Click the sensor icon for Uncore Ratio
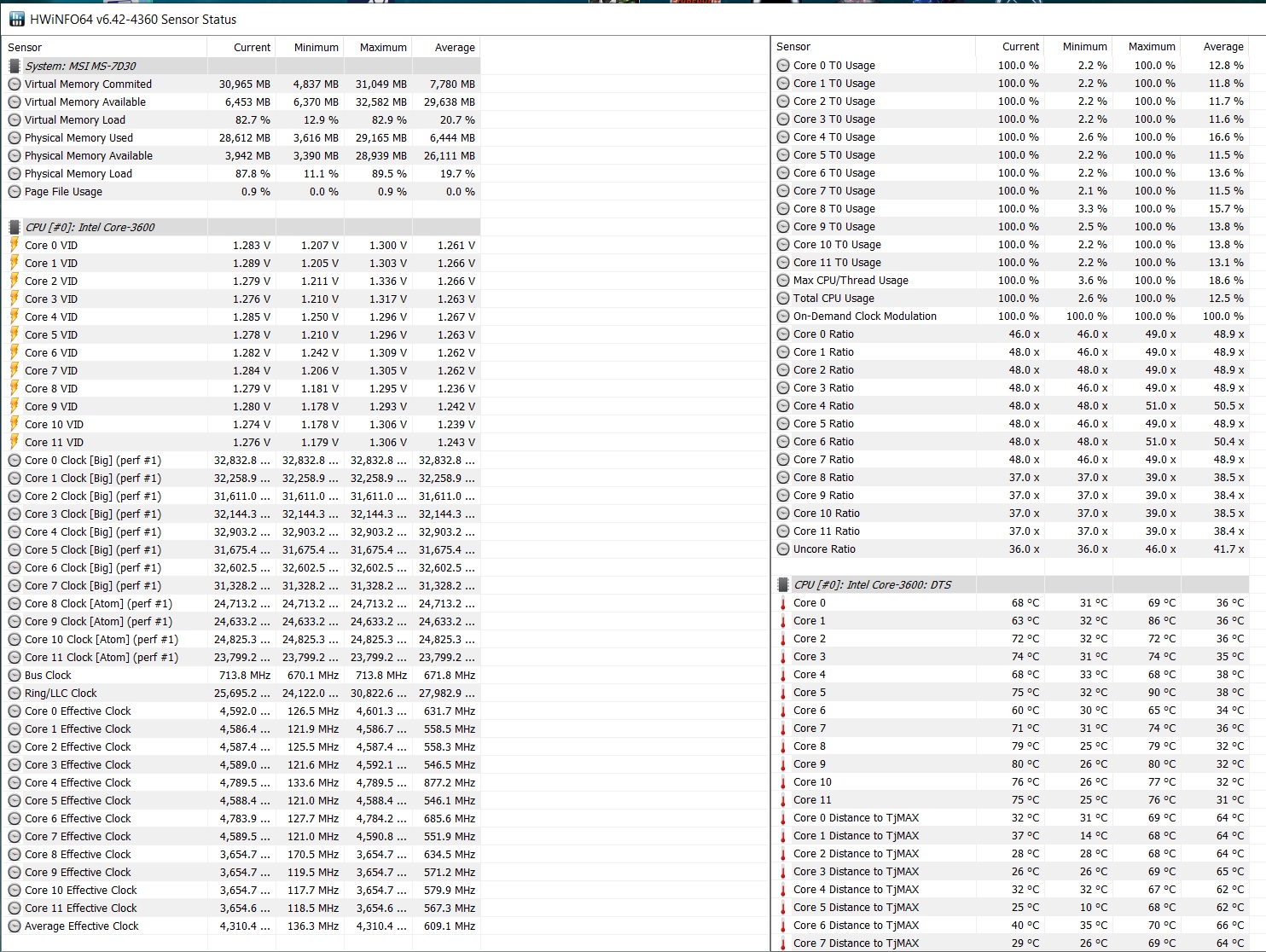 pos(783,549)
